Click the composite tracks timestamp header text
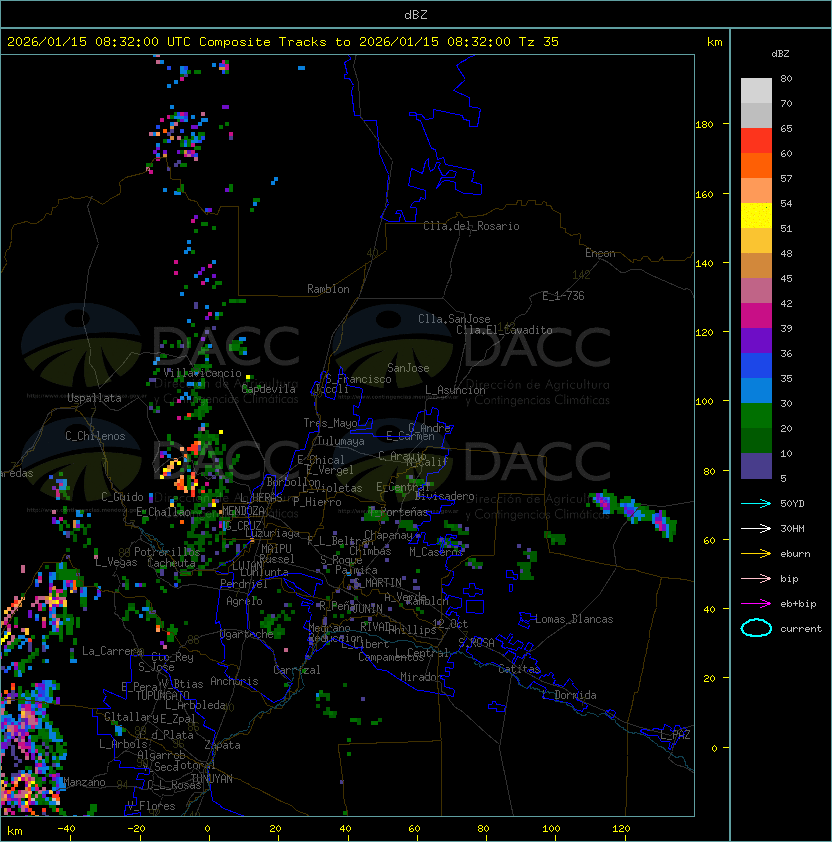 (x=283, y=41)
